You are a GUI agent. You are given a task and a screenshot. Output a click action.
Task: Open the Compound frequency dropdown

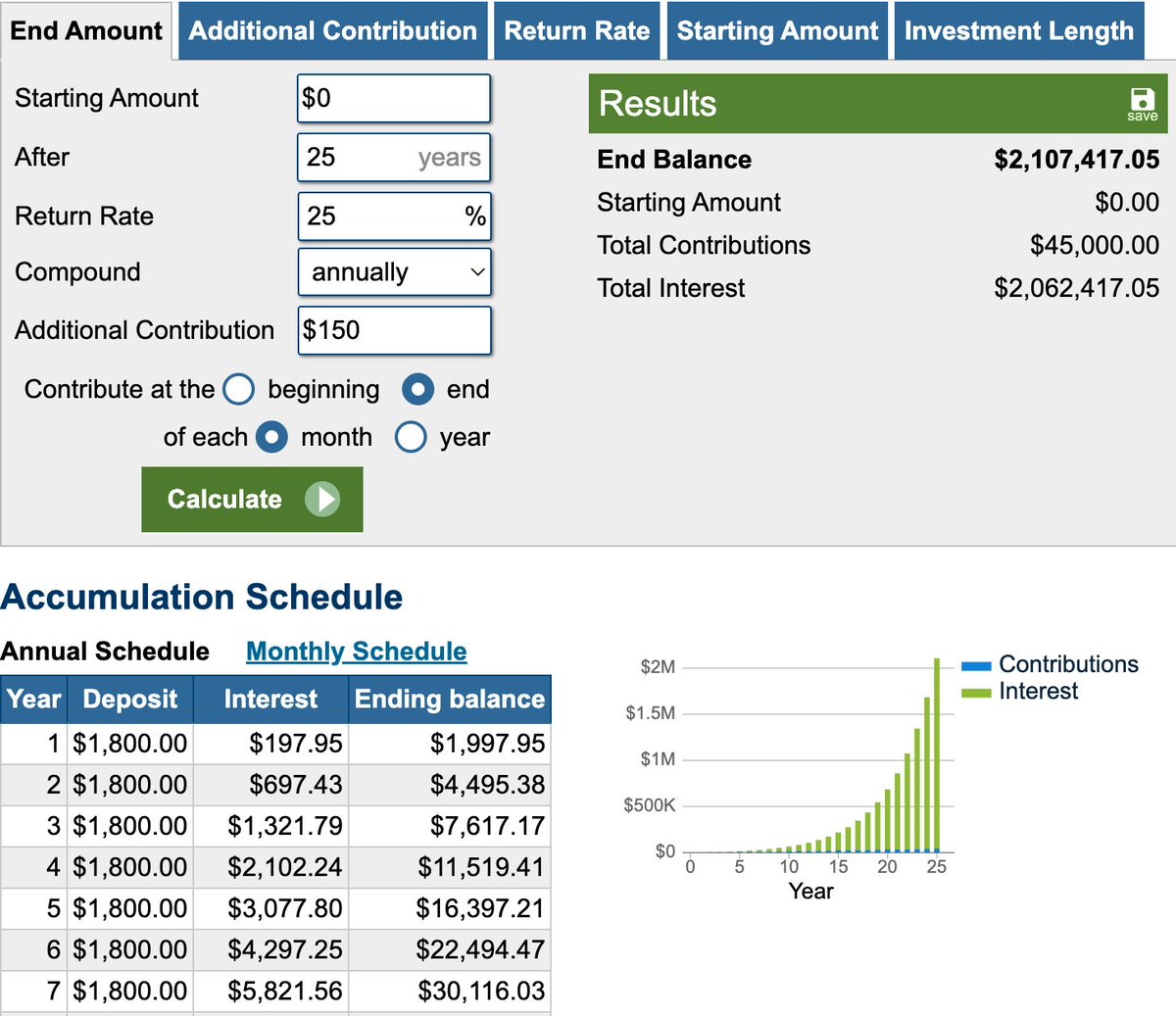[x=394, y=272]
